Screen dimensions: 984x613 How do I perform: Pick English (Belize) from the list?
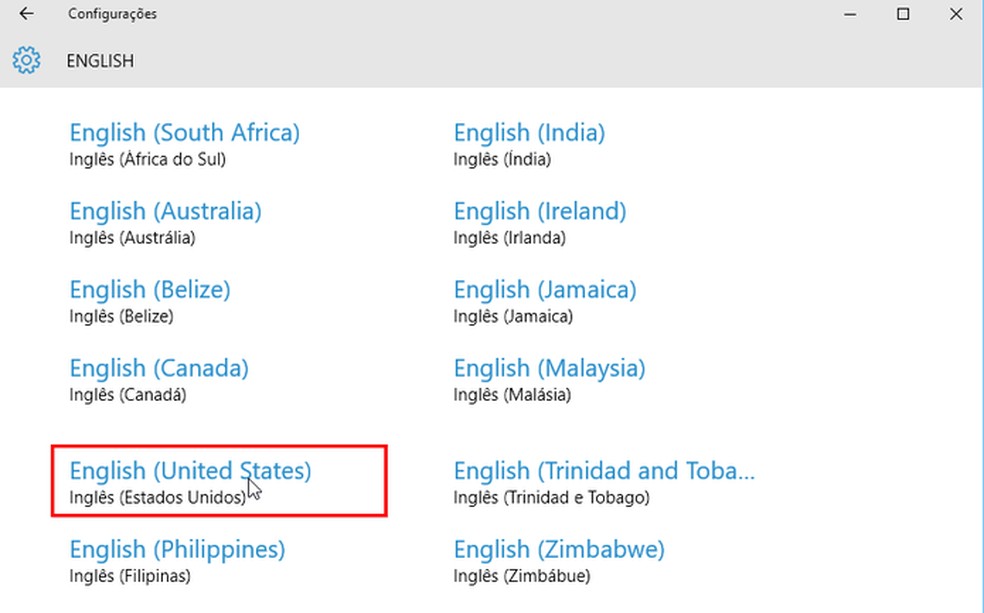pos(150,290)
